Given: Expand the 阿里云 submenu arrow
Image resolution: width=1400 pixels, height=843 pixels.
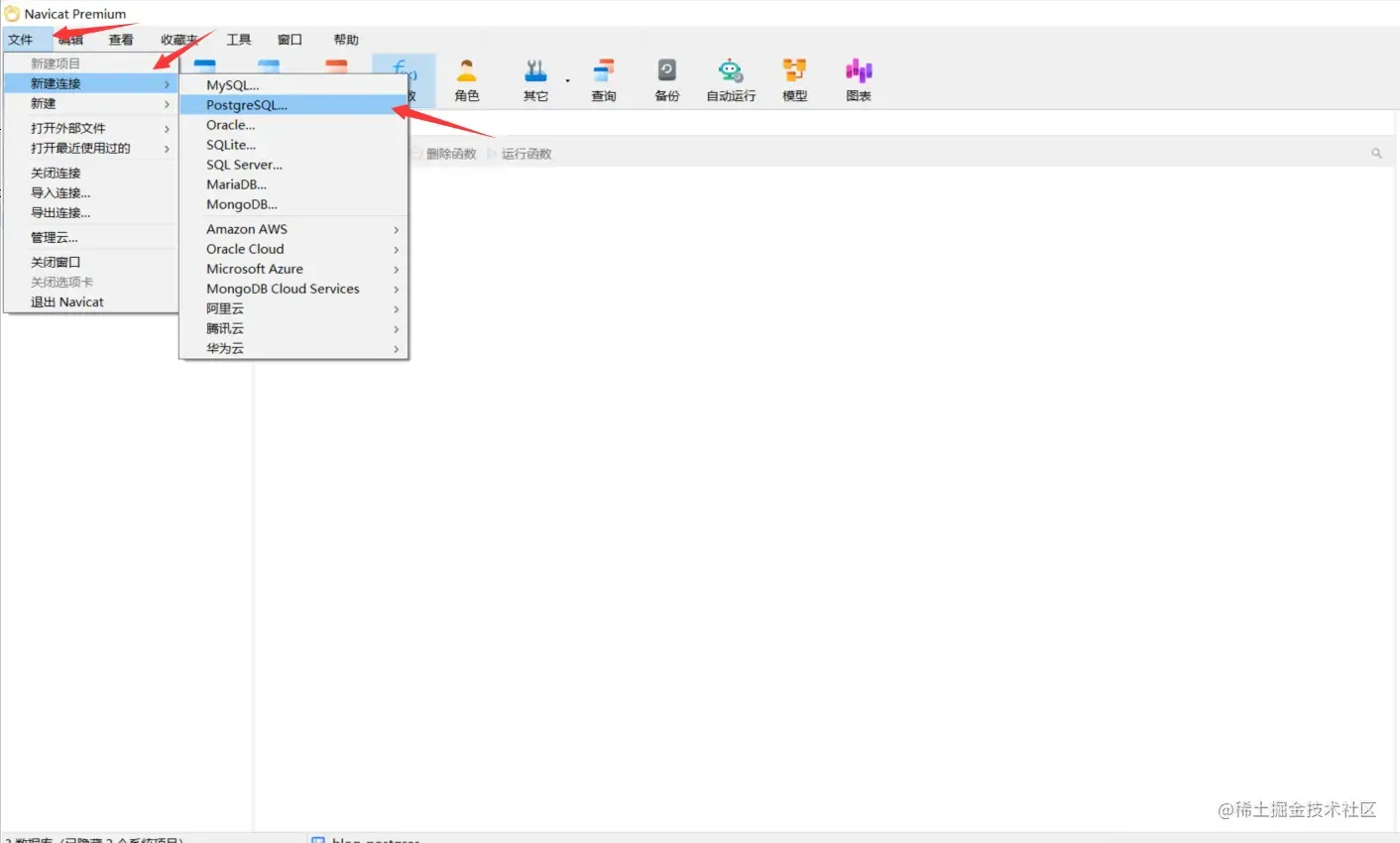Looking at the screenshot, I should 396,309.
